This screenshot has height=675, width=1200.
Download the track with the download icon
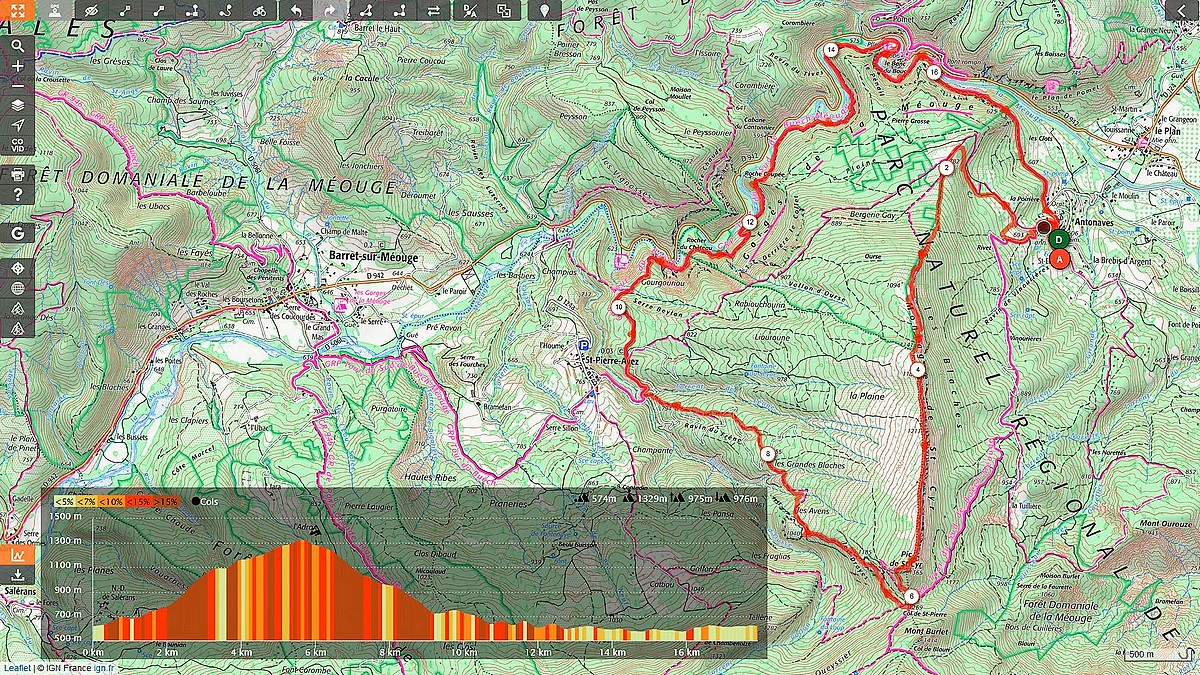[17, 575]
